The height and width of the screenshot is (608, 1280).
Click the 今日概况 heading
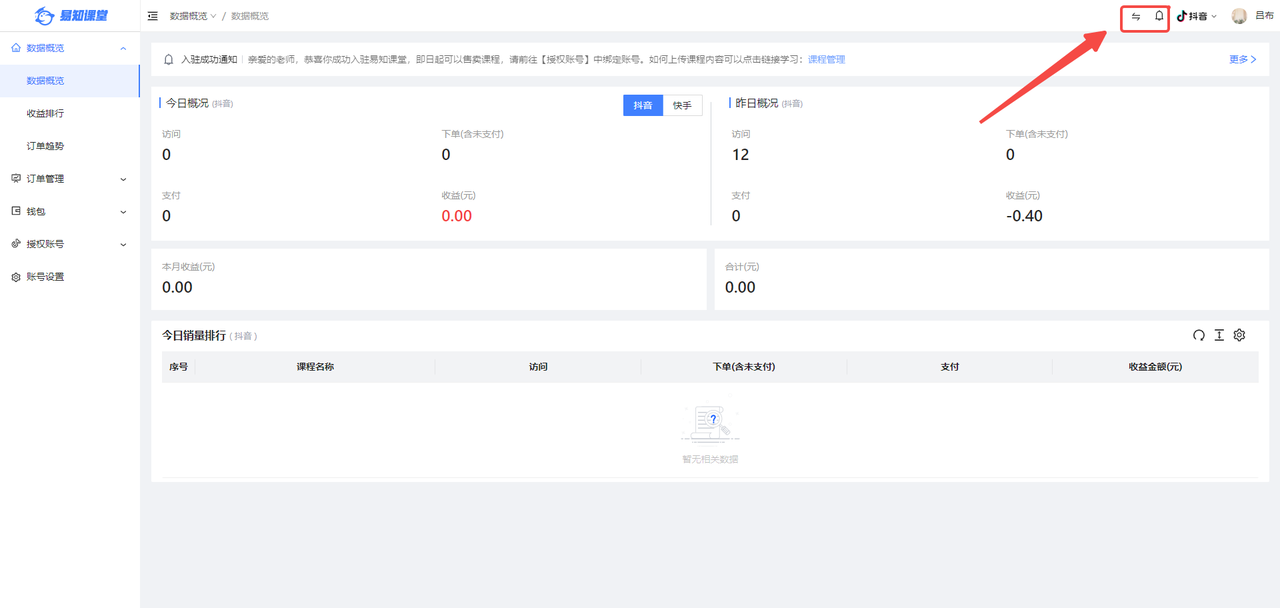tap(187, 103)
